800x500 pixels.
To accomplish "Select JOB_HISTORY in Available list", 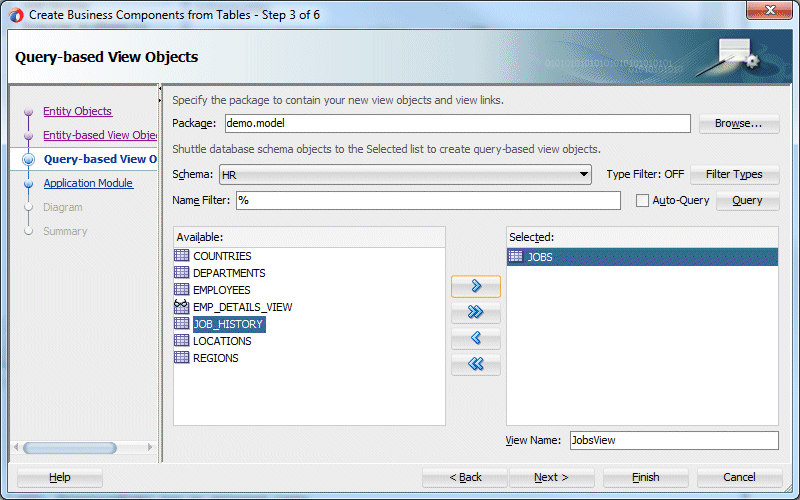I will click(229, 324).
